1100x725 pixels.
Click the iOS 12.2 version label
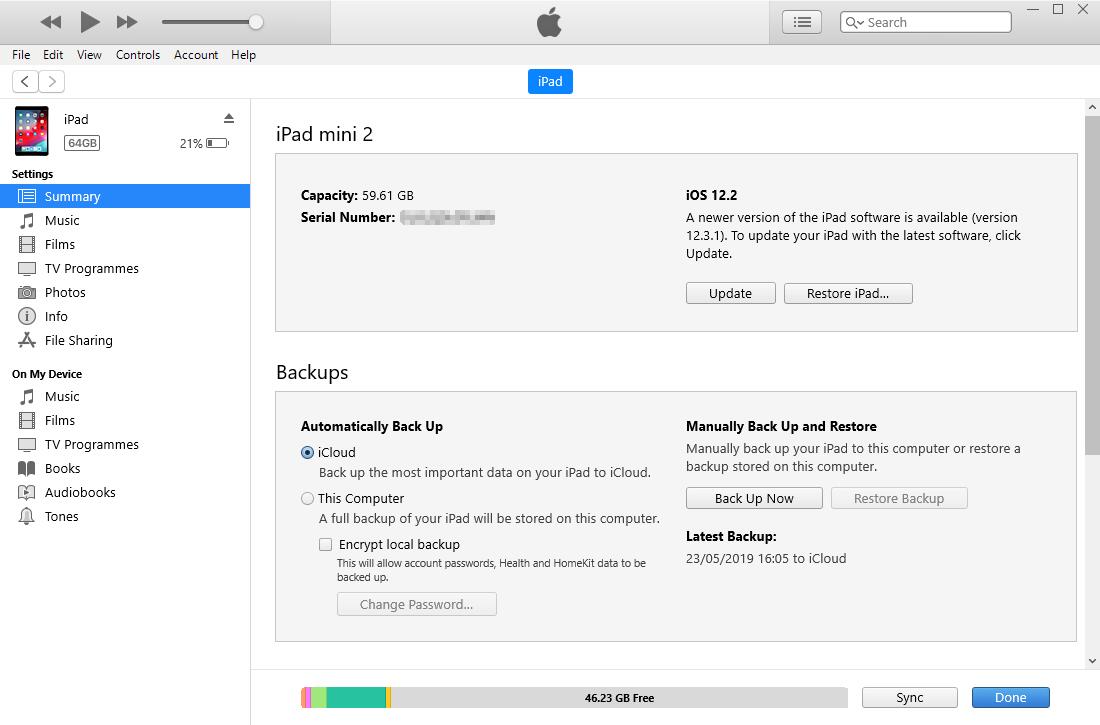pos(711,195)
